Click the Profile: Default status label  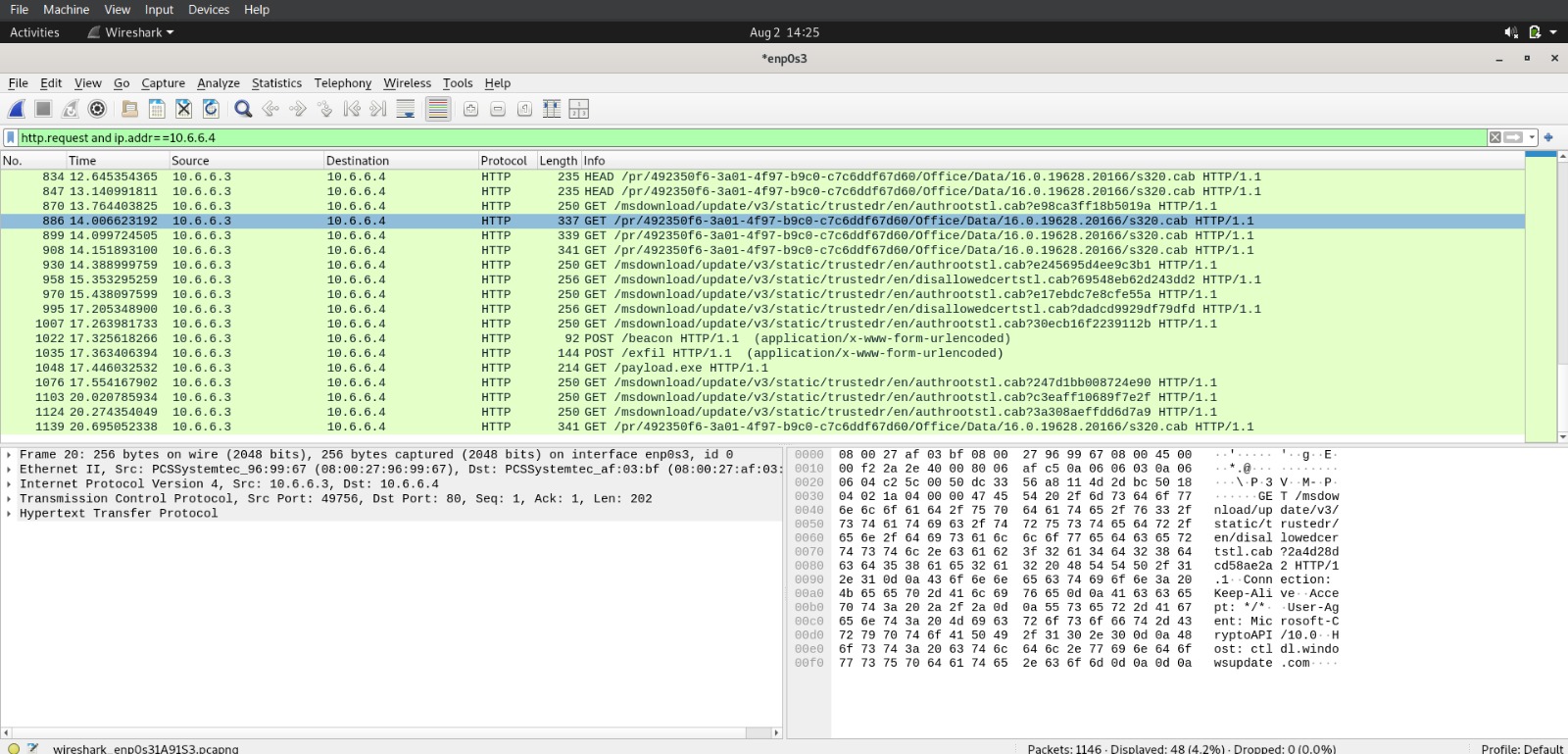(x=1522, y=748)
